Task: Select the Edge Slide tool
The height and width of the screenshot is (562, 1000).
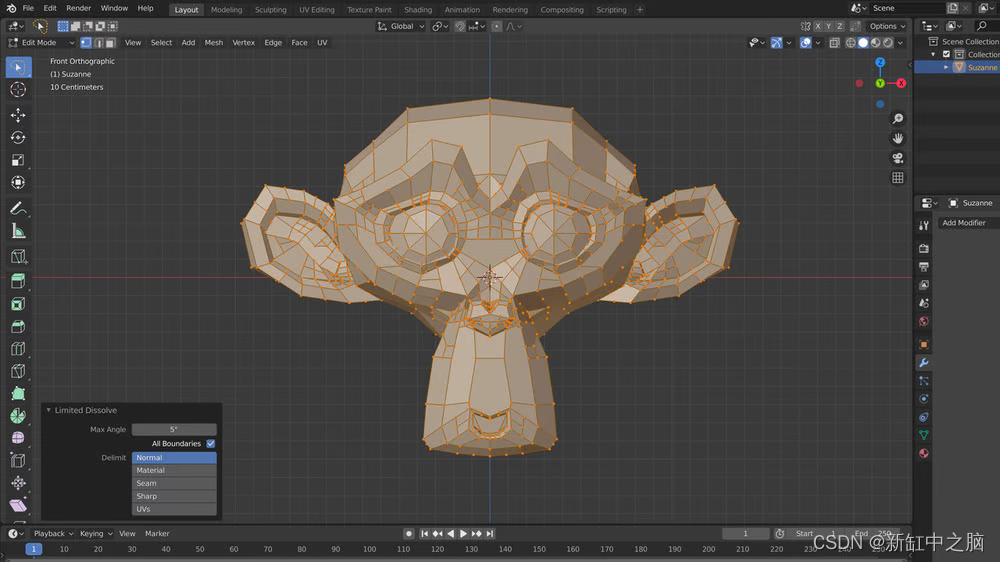Action: 18,460
